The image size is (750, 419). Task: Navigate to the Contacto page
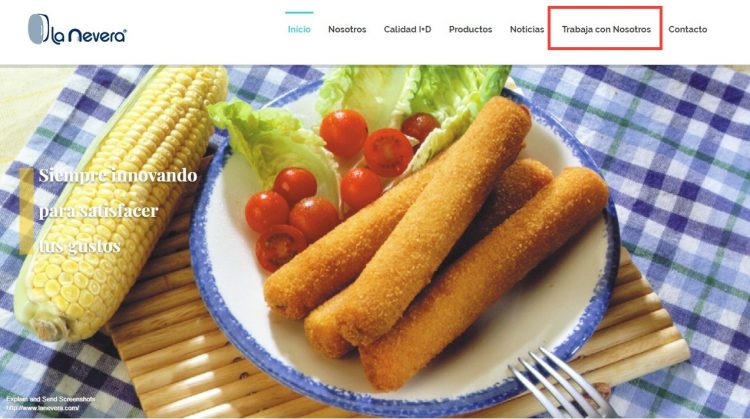(688, 29)
